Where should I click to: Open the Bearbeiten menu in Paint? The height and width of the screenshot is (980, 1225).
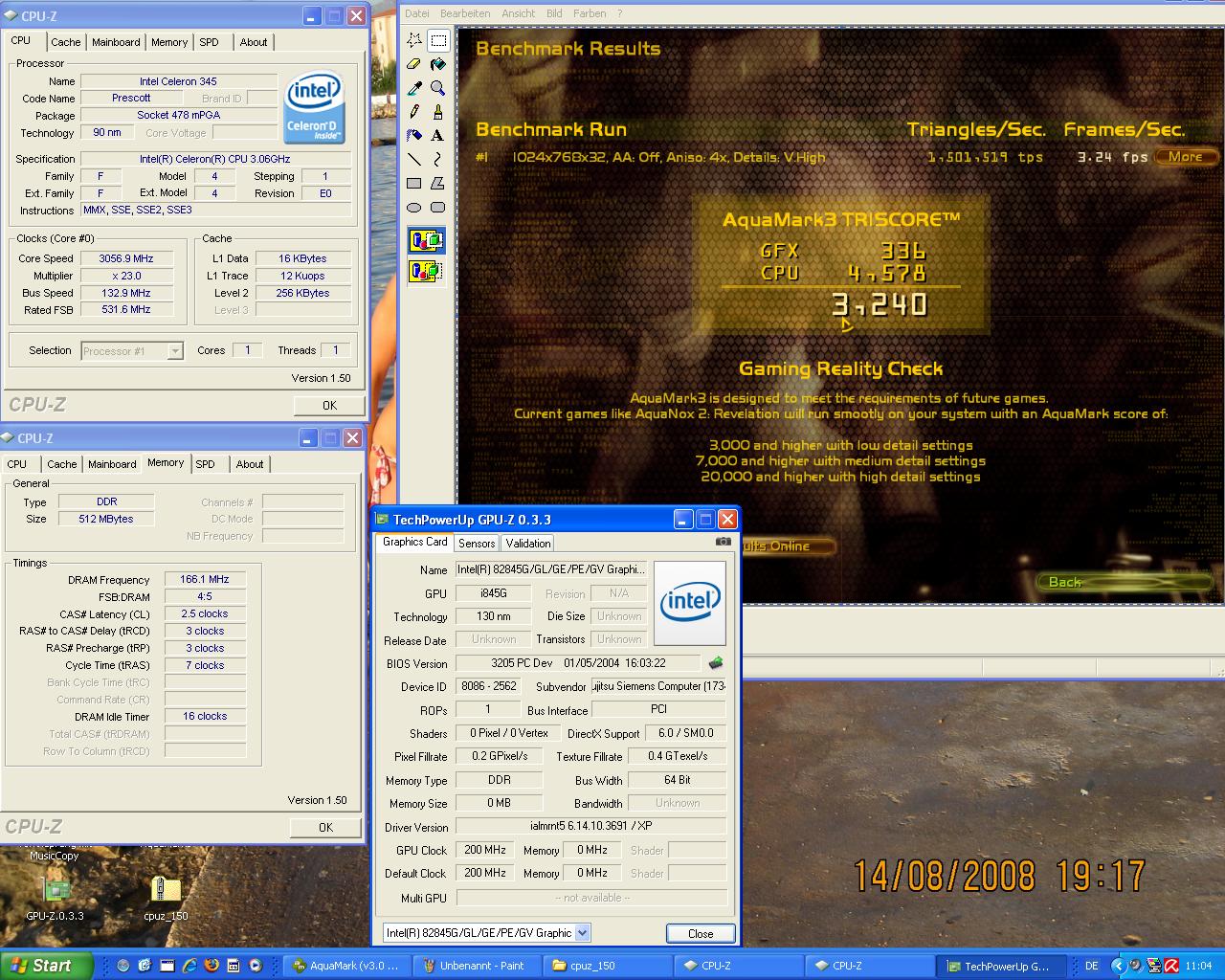(x=465, y=13)
